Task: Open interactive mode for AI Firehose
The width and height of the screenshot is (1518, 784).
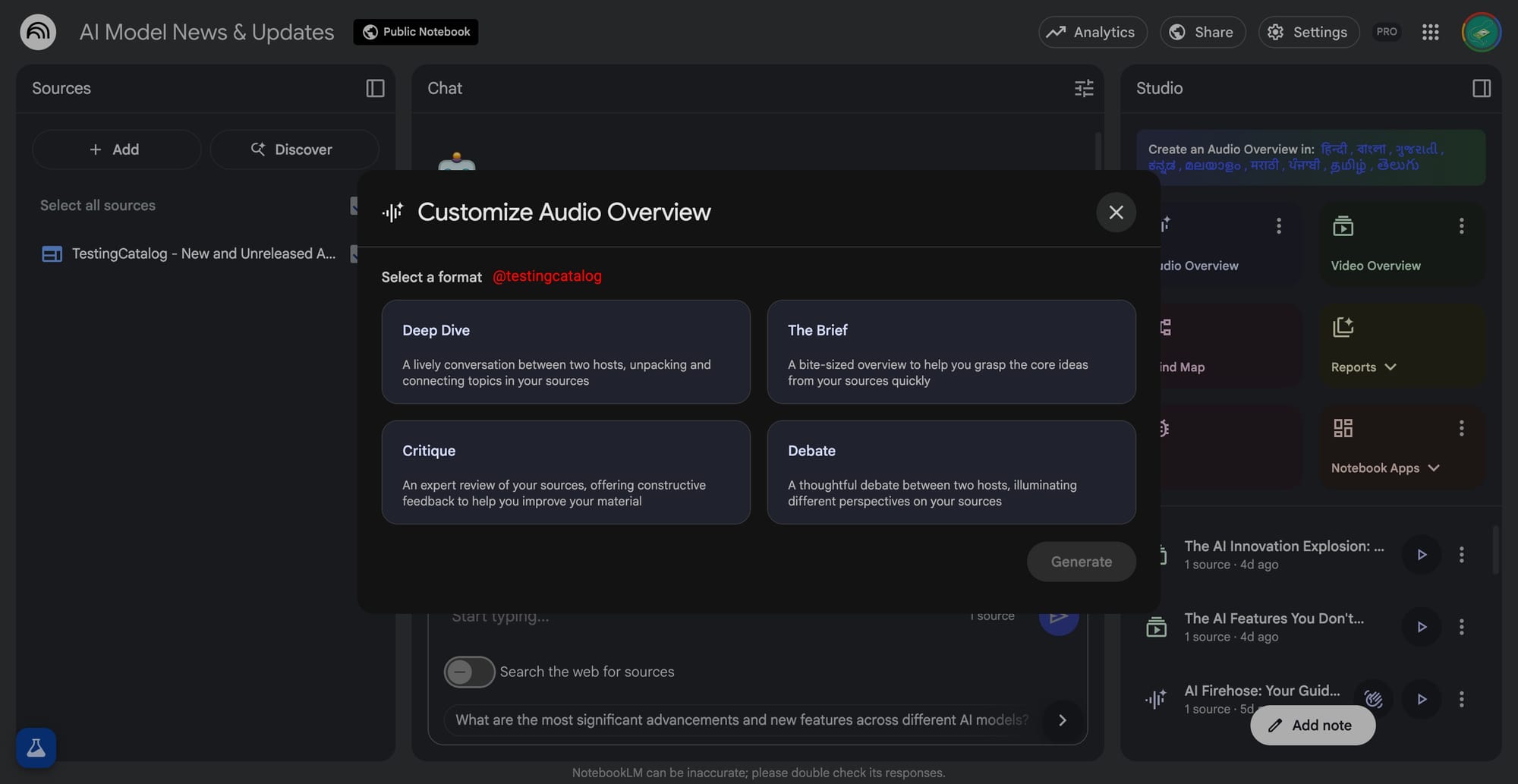Action: tap(1373, 699)
